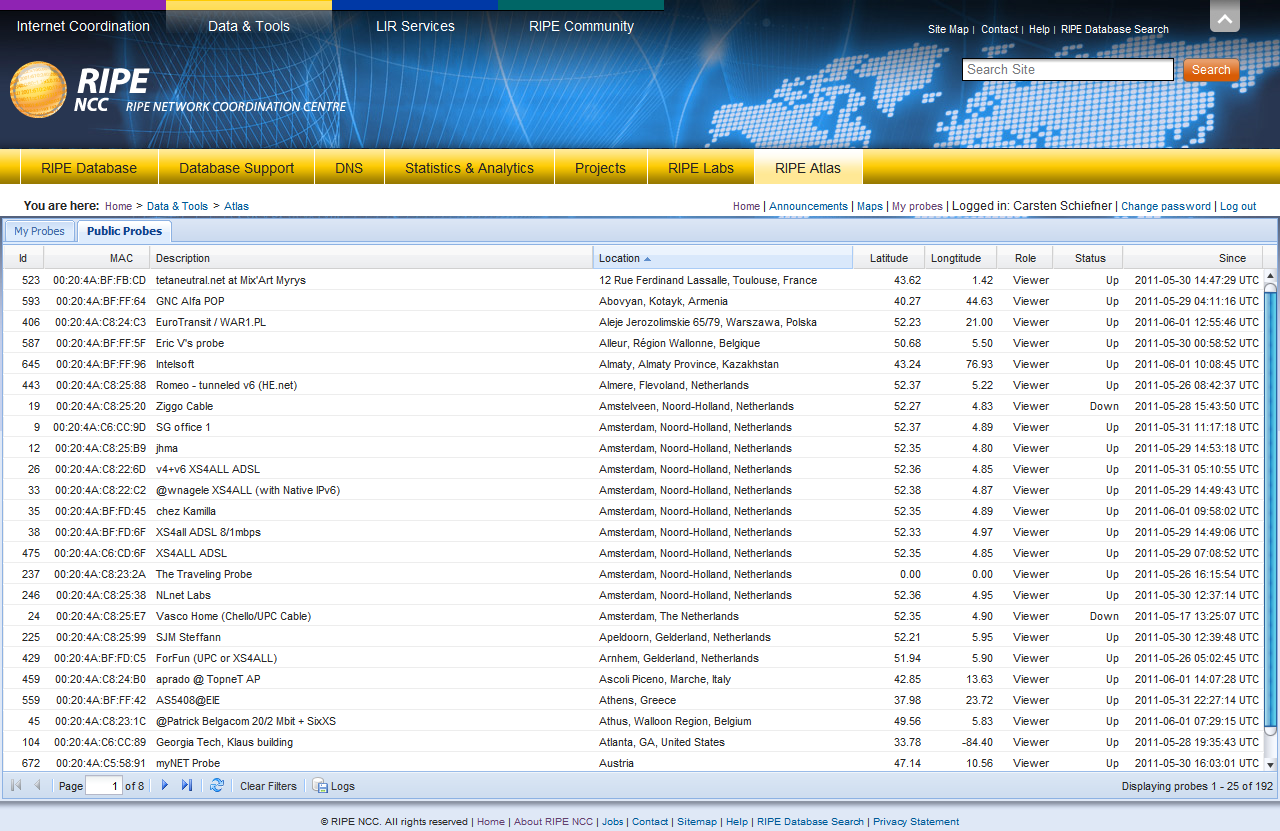Go to next page arrow
This screenshot has width=1280, height=831.
point(165,786)
